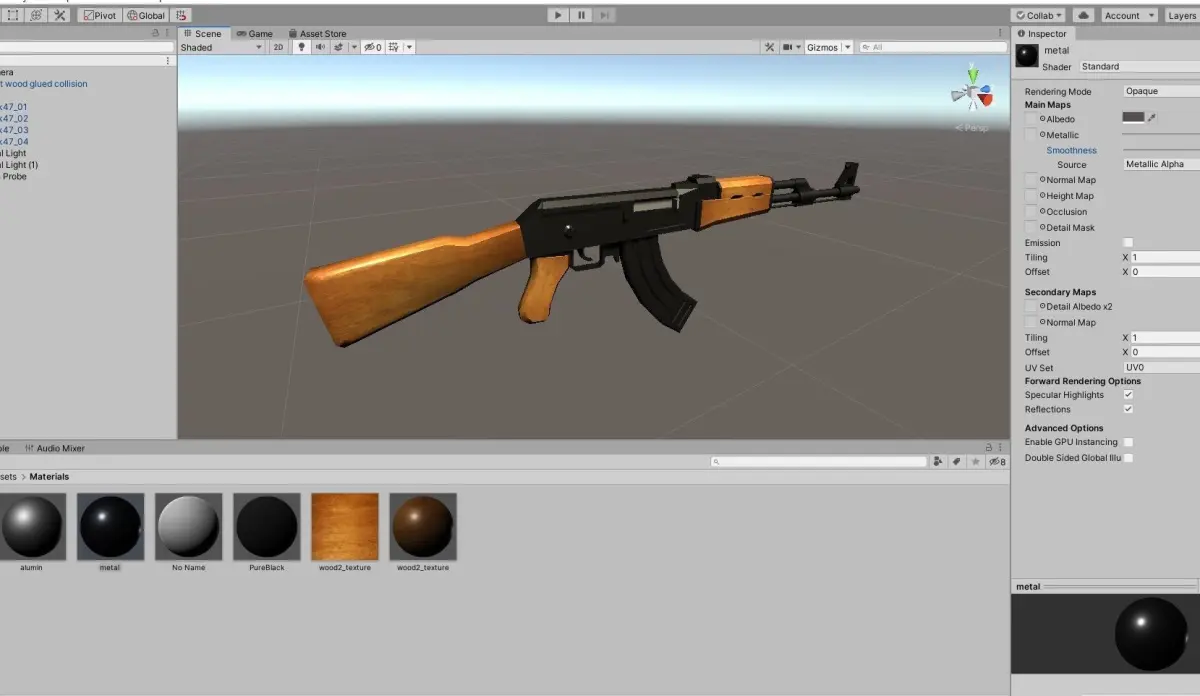This screenshot has width=1200, height=696.
Task: Switch to the Asset Store tab
Action: click(318, 33)
